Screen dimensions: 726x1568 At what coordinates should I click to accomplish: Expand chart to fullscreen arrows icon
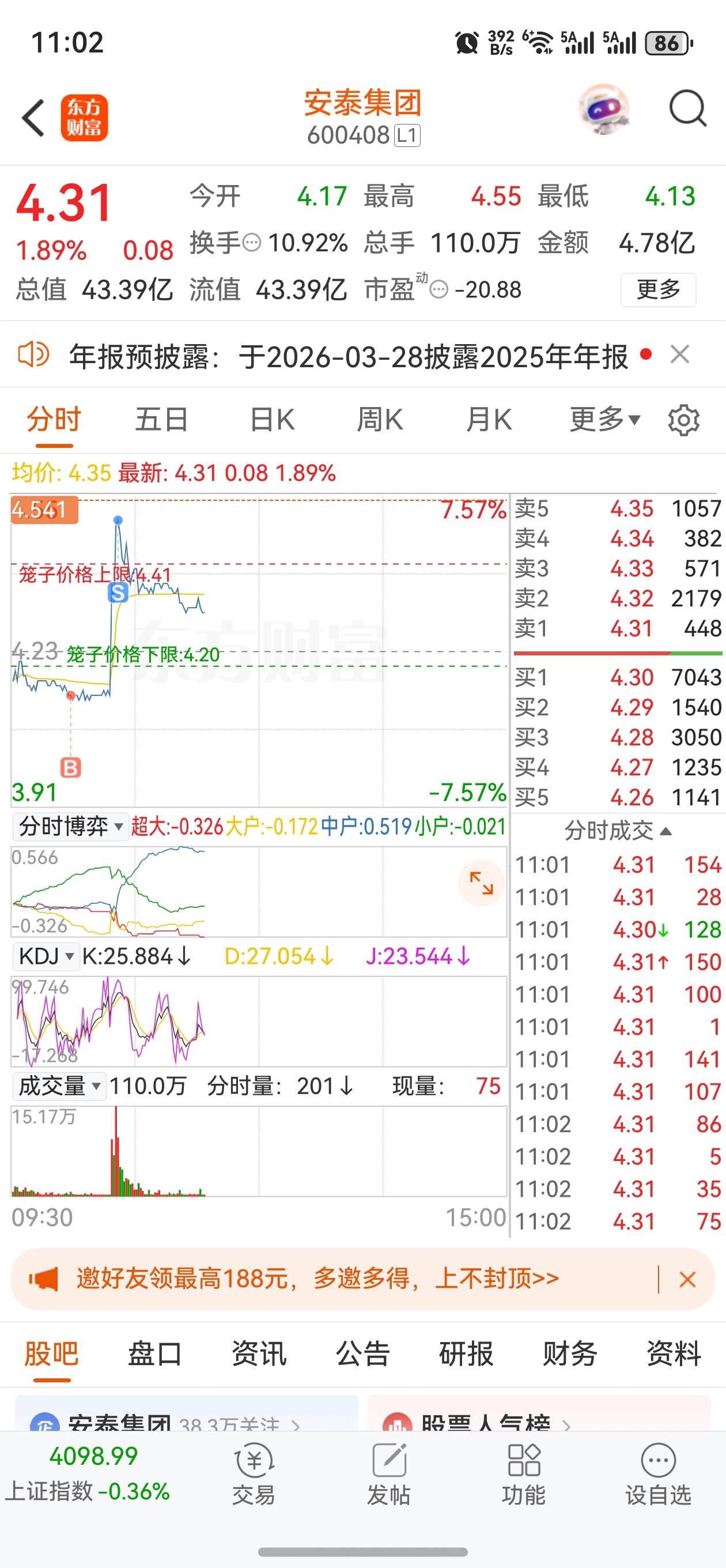tap(481, 883)
